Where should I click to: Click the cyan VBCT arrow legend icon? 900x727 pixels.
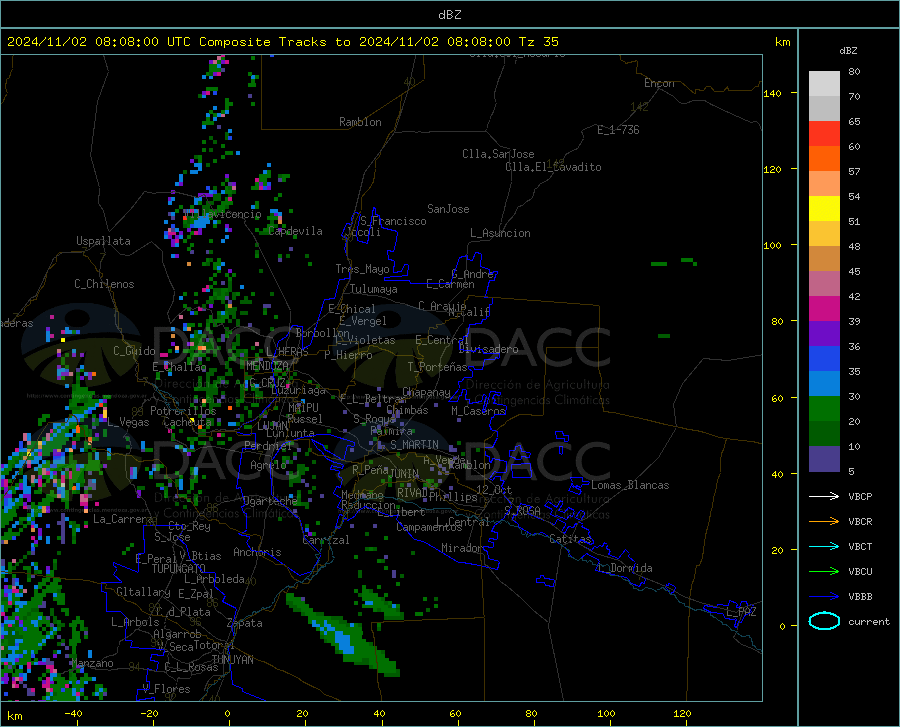[824, 546]
